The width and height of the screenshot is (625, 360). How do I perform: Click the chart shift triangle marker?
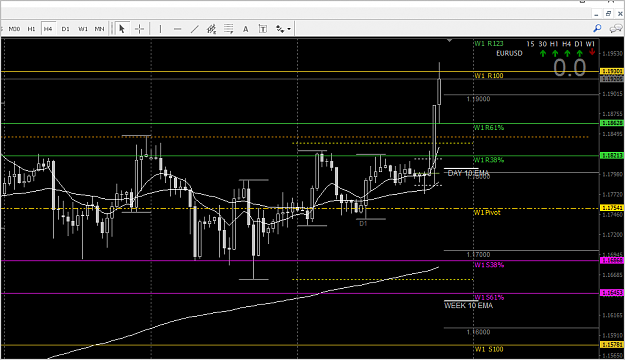point(450,40)
